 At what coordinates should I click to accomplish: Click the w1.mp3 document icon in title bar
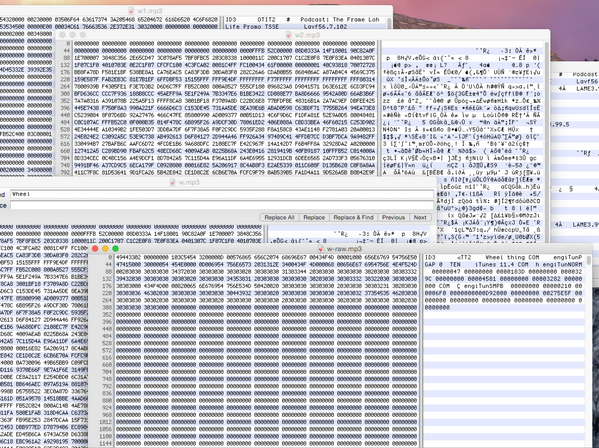pyautogui.click(x=131, y=11)
